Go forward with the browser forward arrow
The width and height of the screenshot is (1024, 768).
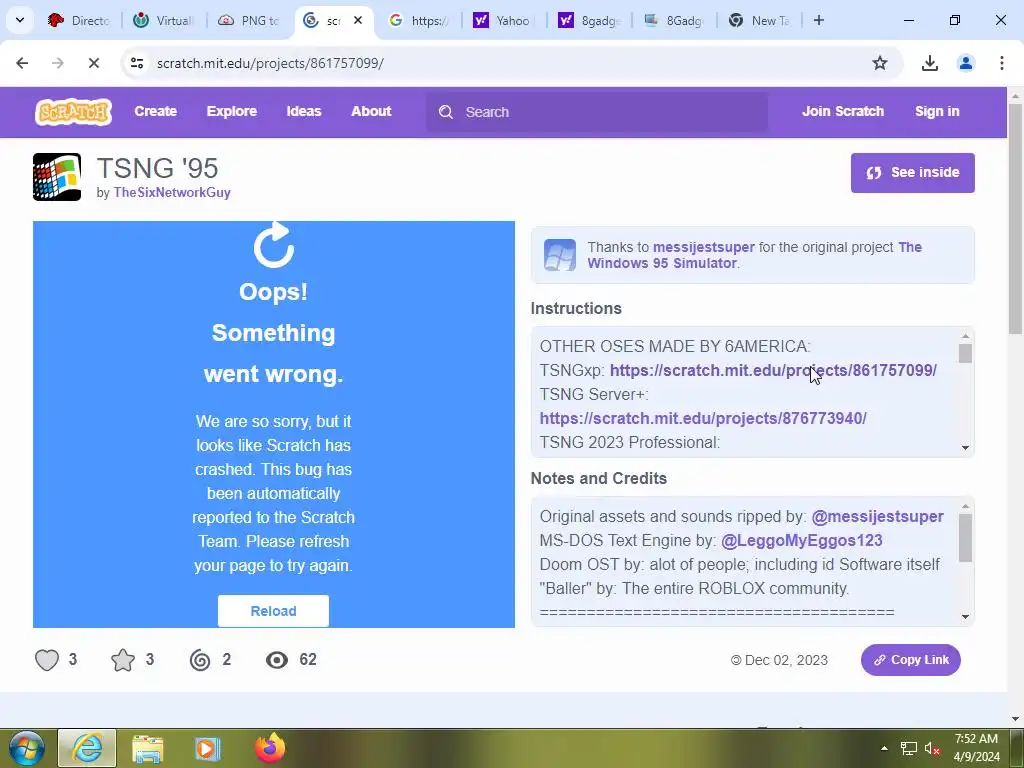pos(57,63)
